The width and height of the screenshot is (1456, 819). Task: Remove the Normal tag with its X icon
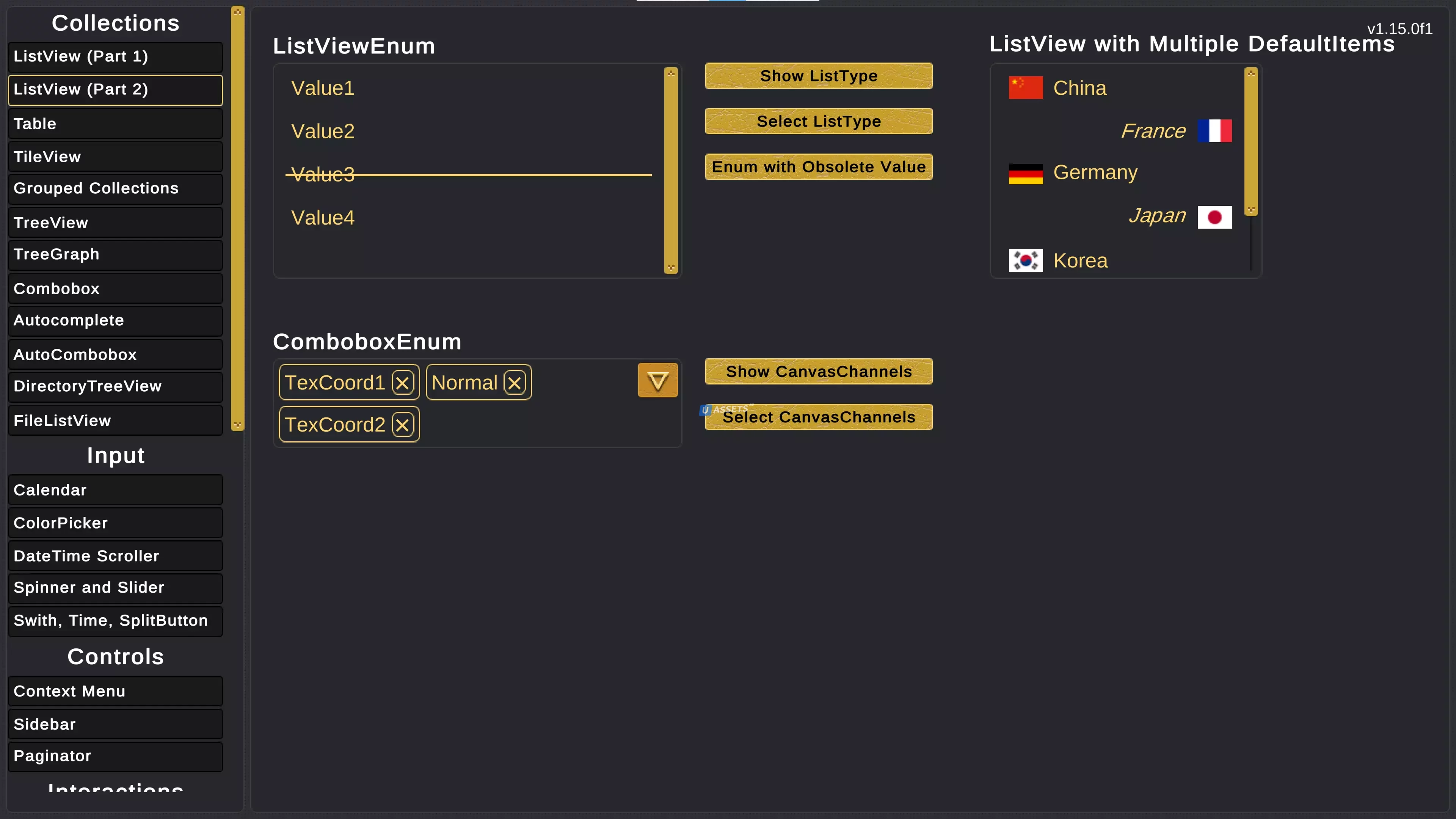pos(515,383)
